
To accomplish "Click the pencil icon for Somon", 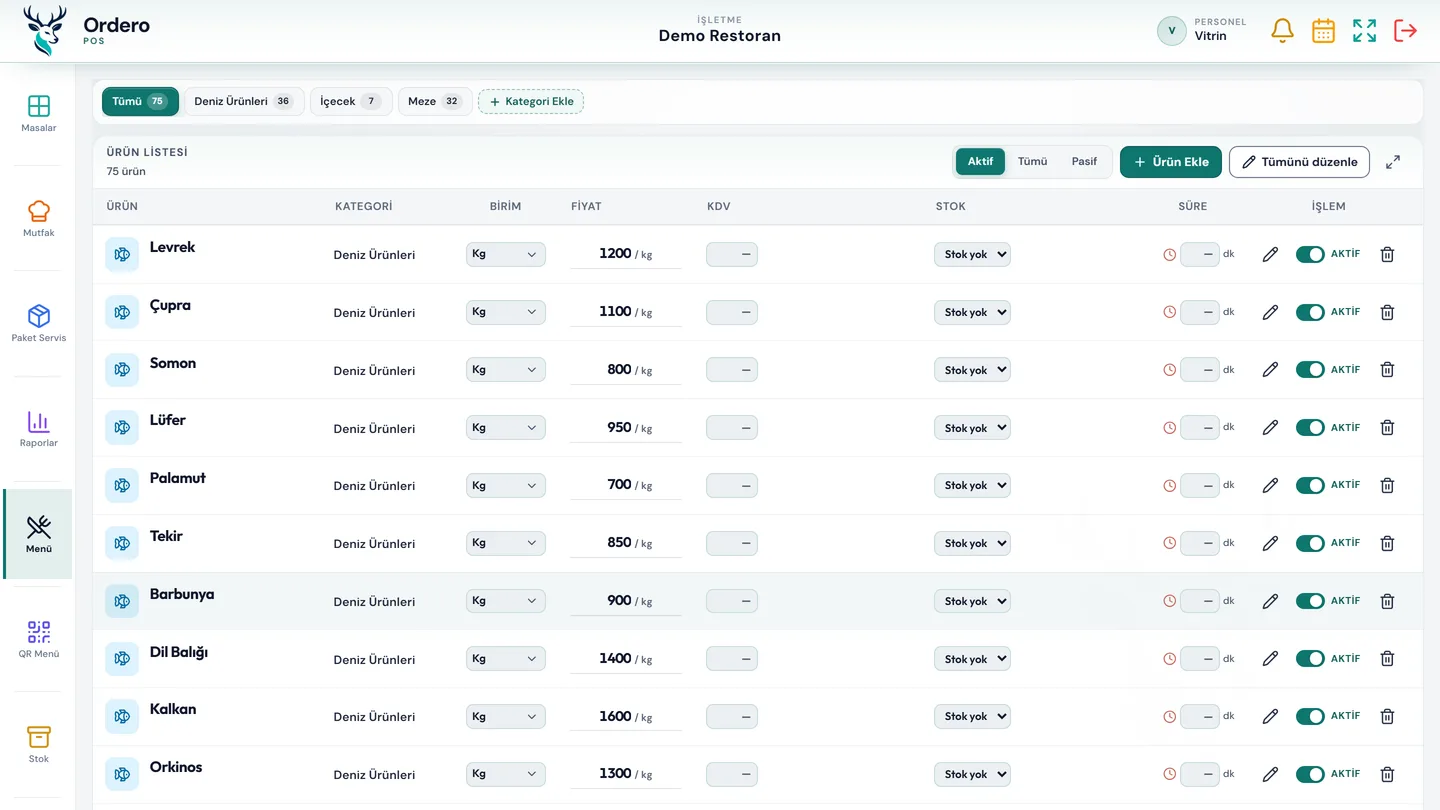I will click(1270, 370).
